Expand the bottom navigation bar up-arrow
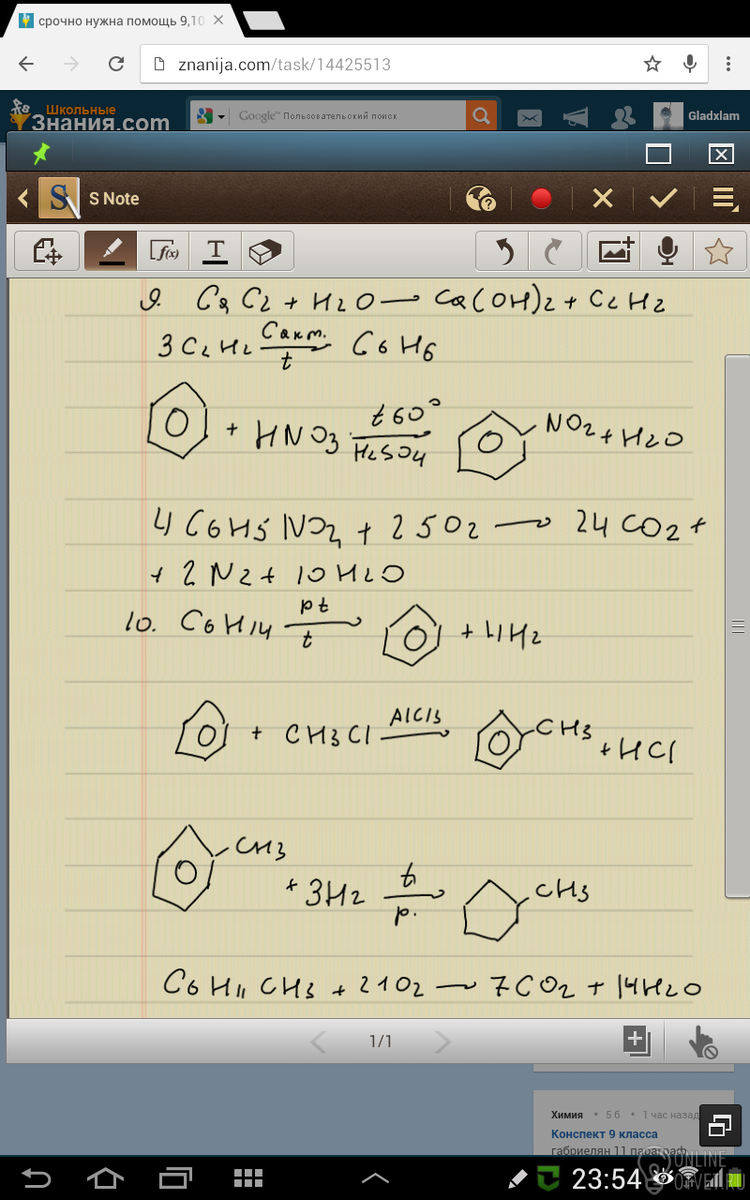 tap(374, 1178)
